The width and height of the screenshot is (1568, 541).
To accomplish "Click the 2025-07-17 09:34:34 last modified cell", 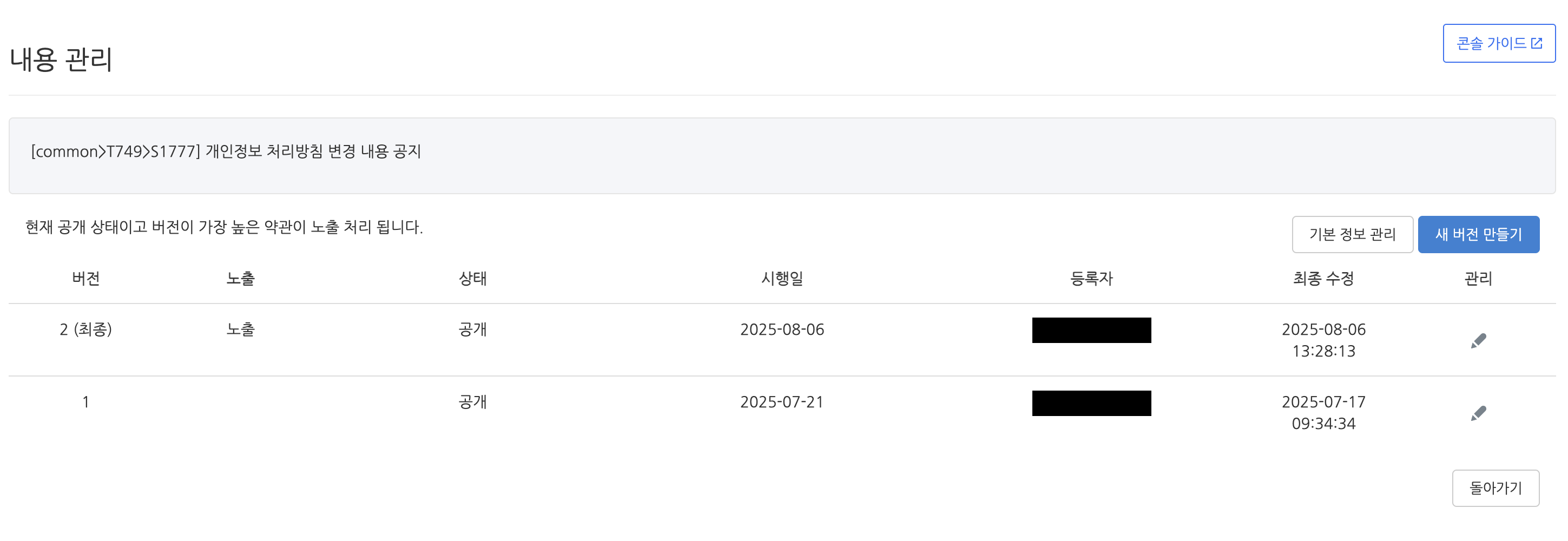I will pos(1323,413).
